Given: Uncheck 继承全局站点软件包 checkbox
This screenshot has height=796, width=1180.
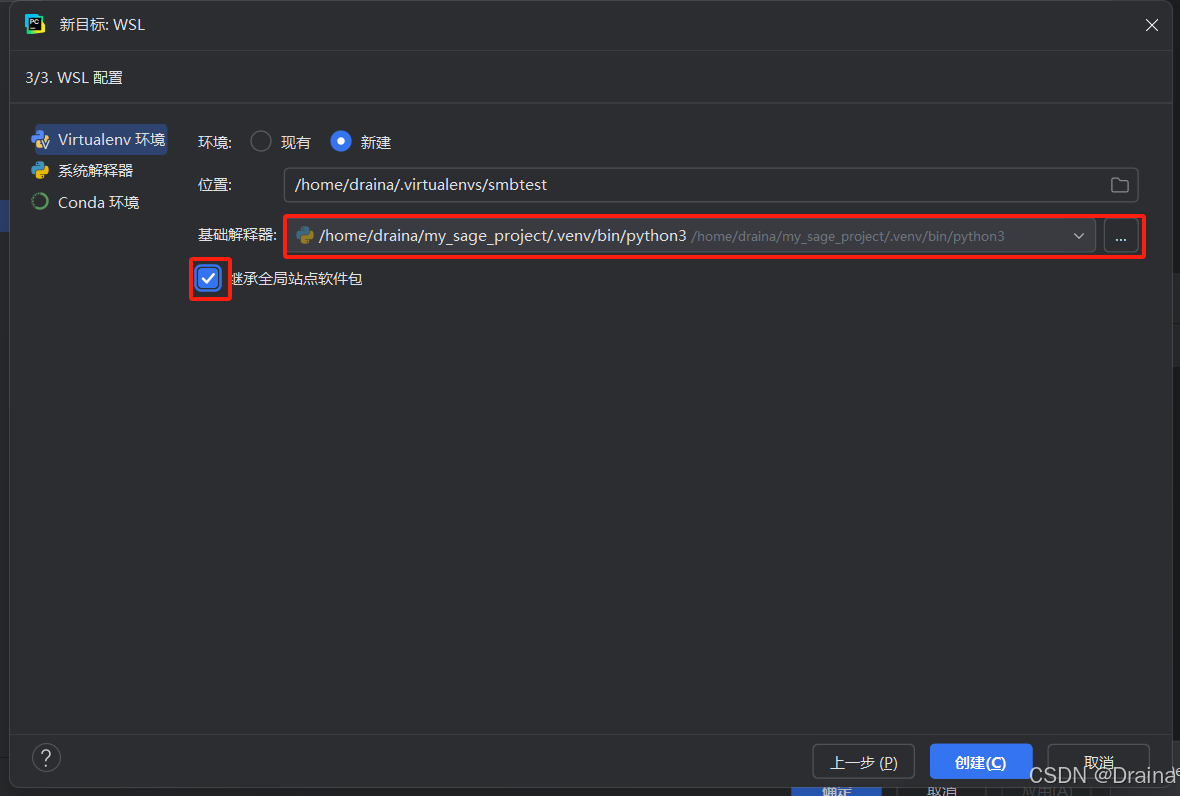Looking at the screenshot, I should click(208, 279).
